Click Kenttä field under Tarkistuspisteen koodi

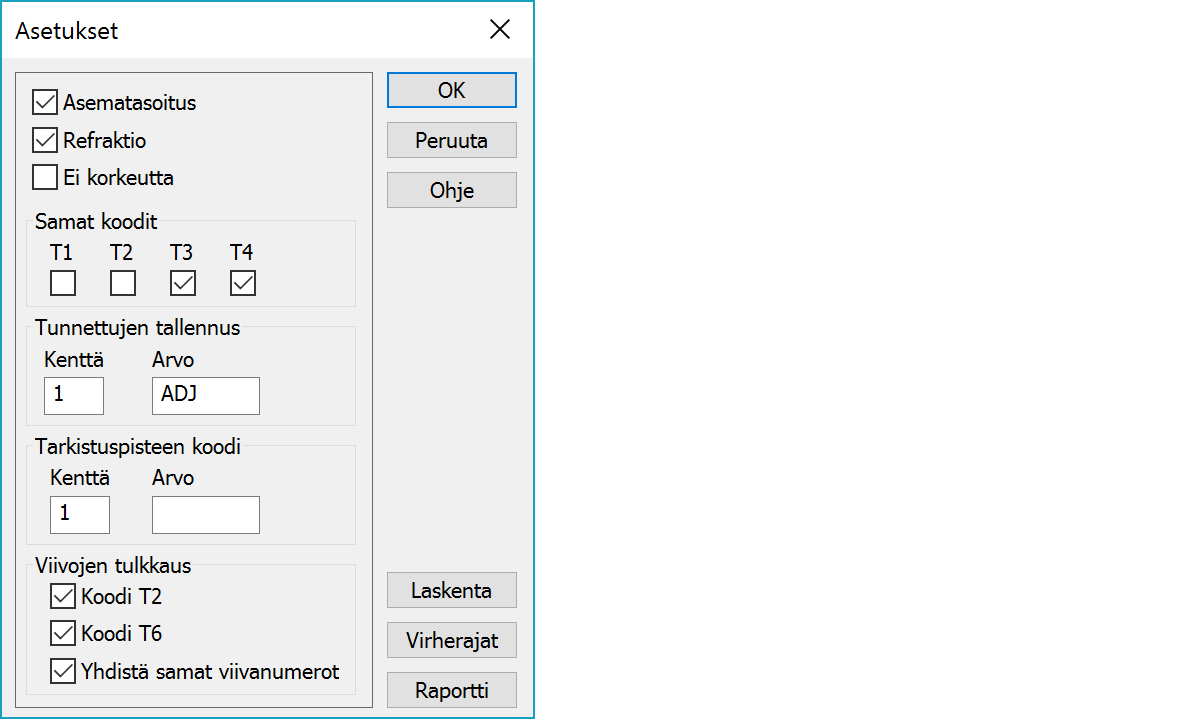[x=80, y=515]
